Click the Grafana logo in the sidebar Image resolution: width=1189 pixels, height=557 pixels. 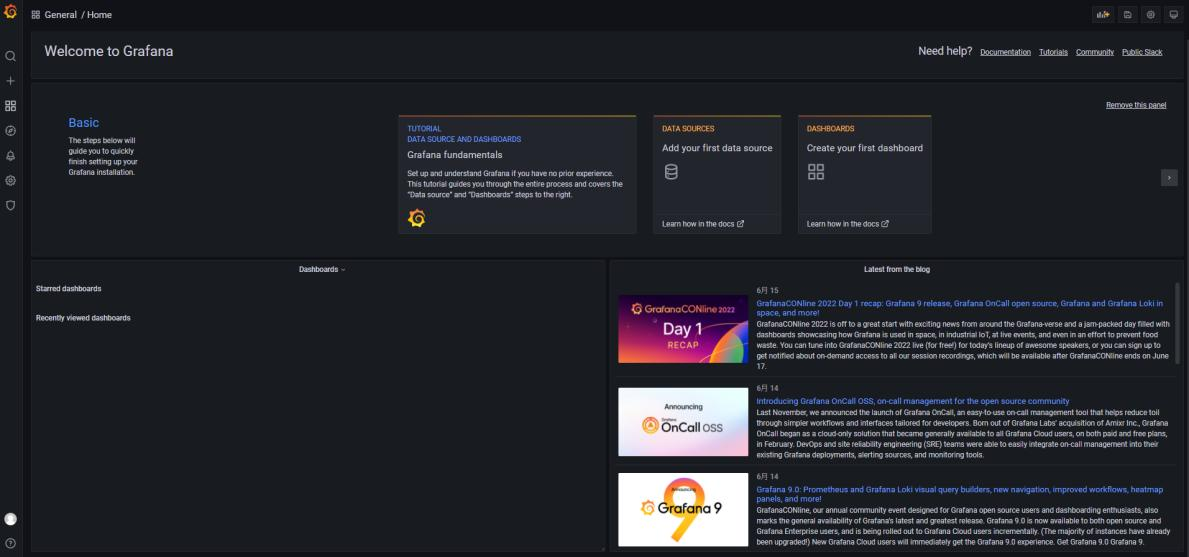(x=11, y=11)
